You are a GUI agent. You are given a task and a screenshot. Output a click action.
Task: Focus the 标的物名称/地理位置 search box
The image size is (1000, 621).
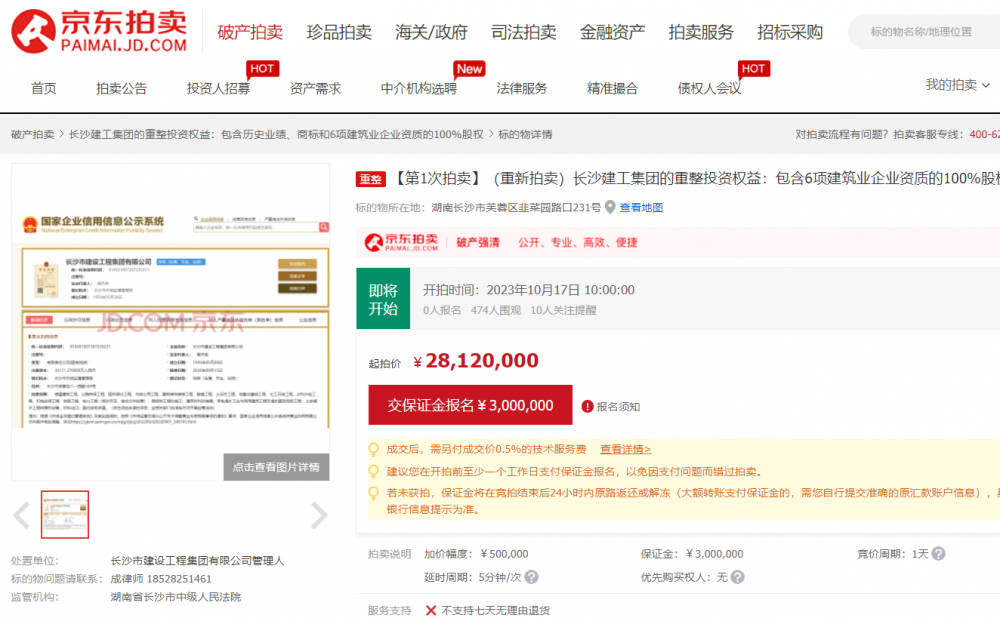923,32
